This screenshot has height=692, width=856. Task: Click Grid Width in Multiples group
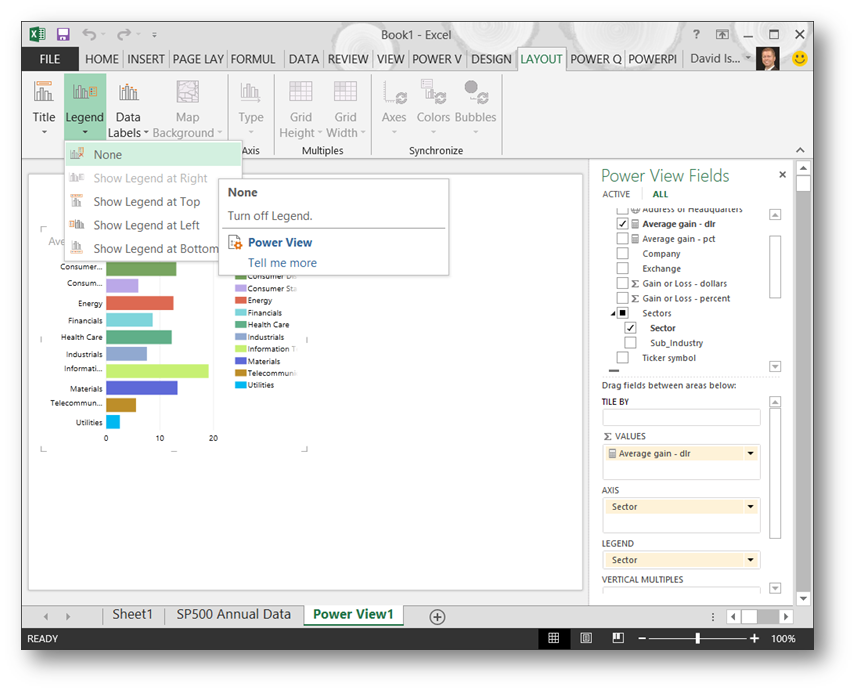(346, 108)
